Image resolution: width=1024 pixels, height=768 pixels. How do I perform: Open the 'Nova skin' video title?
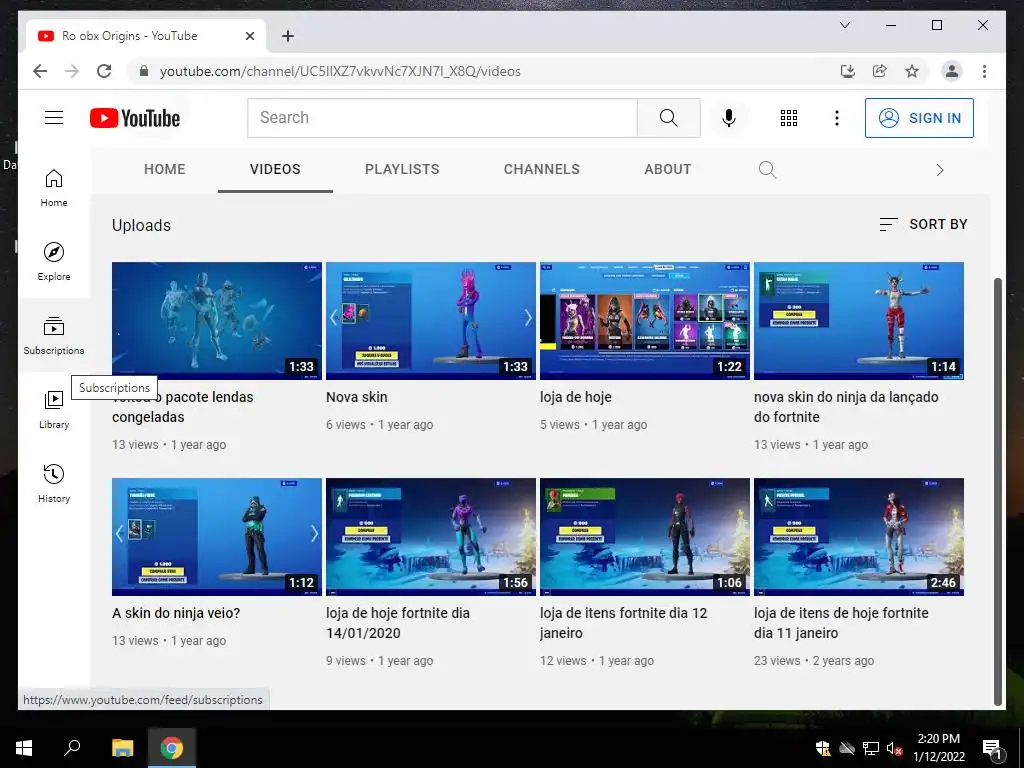click(357, 397)
